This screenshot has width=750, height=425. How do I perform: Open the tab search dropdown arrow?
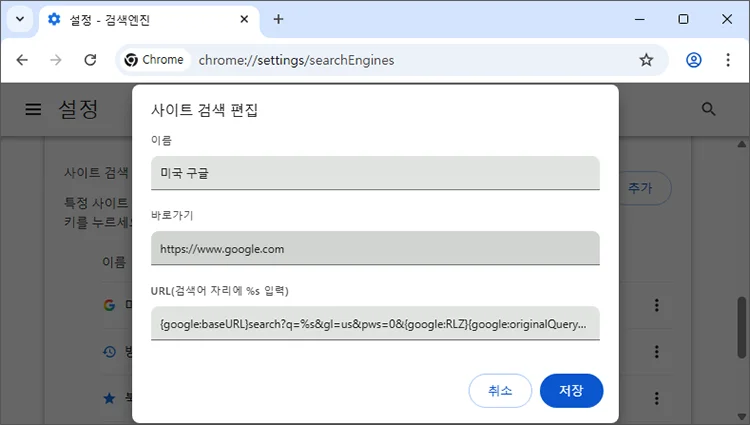pyautogui.click(x=20, y=20)
